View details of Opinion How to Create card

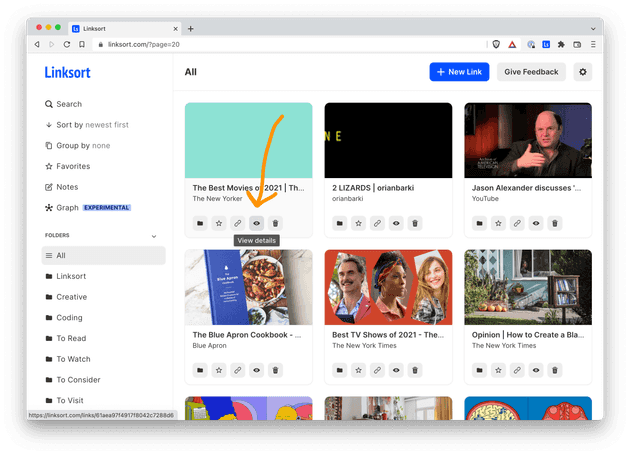pyautogui.click(x=536, y=370)
